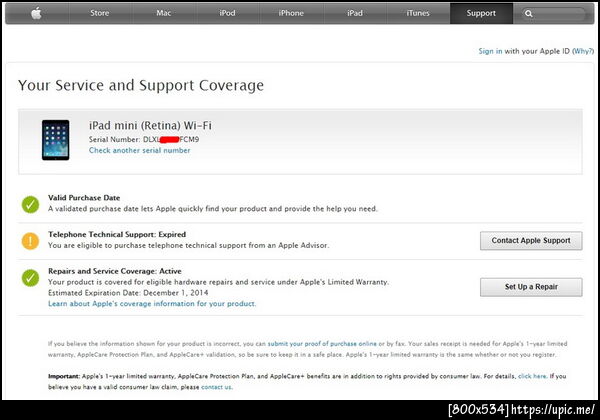Click the Contact Apple Support button
Screen dimensions: 600x420
tap(531, 241)
